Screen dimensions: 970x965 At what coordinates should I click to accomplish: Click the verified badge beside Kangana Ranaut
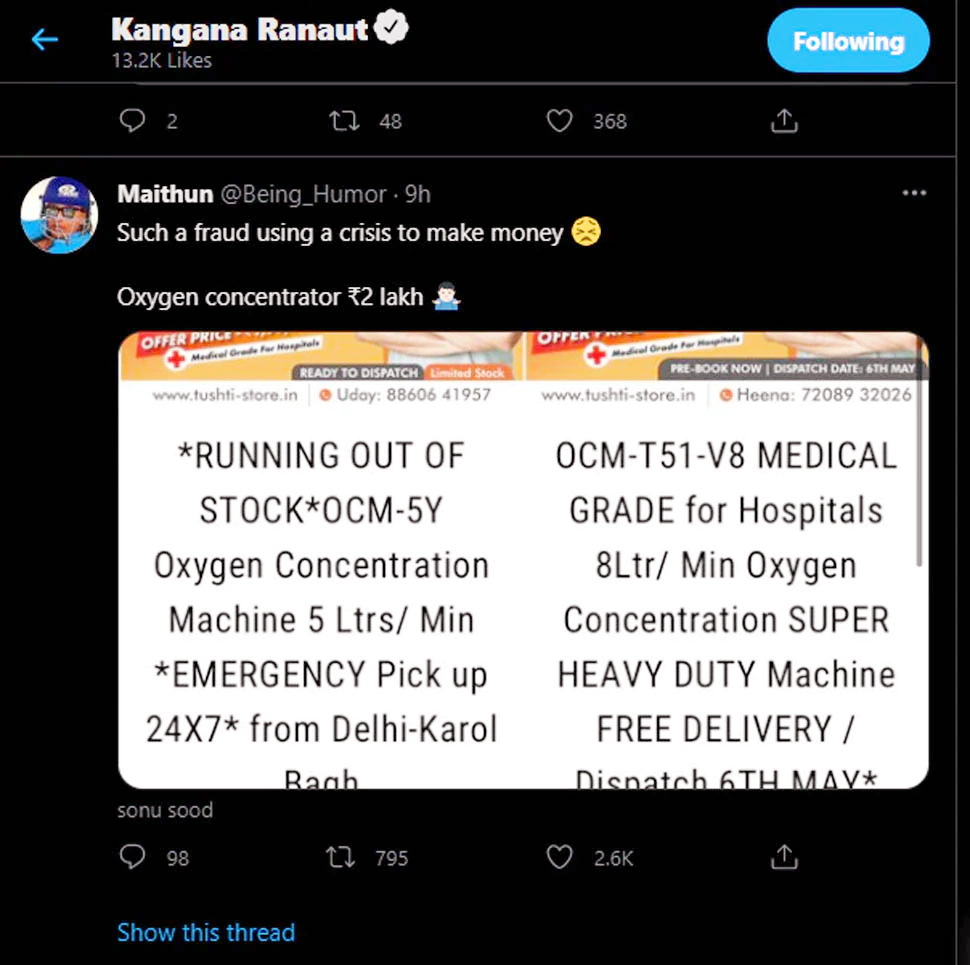click(x=390, y=30)
